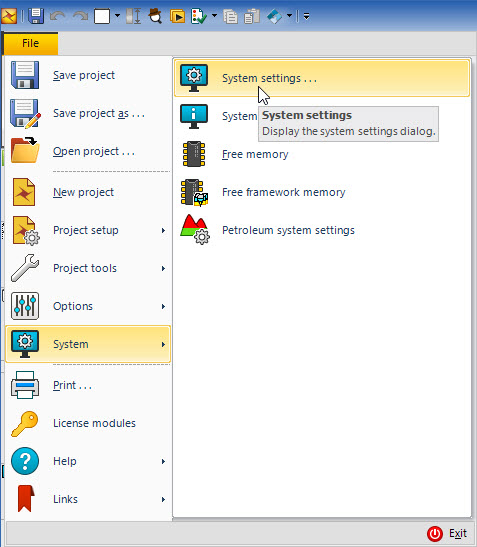Screen dimensions: 477x547
Task: Click the Open project folder icon
Action: pos(25,150)
